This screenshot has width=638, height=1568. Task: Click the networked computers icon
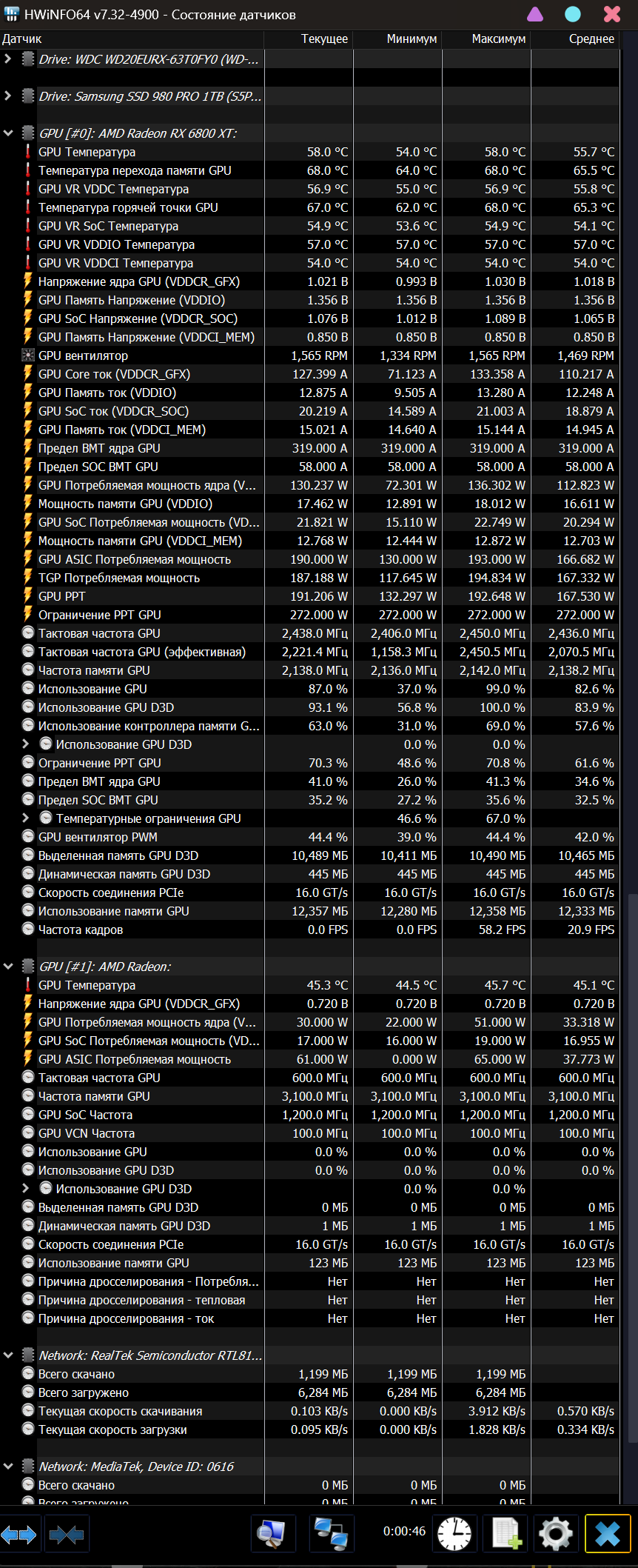pyautogui.click(x=330, y=1534)
